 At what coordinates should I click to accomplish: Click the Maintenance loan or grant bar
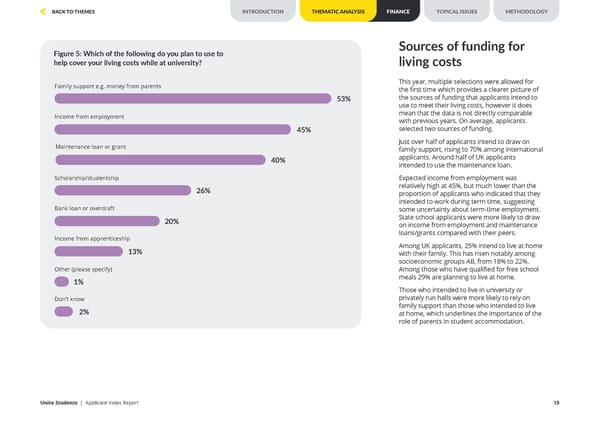point(160,160)
